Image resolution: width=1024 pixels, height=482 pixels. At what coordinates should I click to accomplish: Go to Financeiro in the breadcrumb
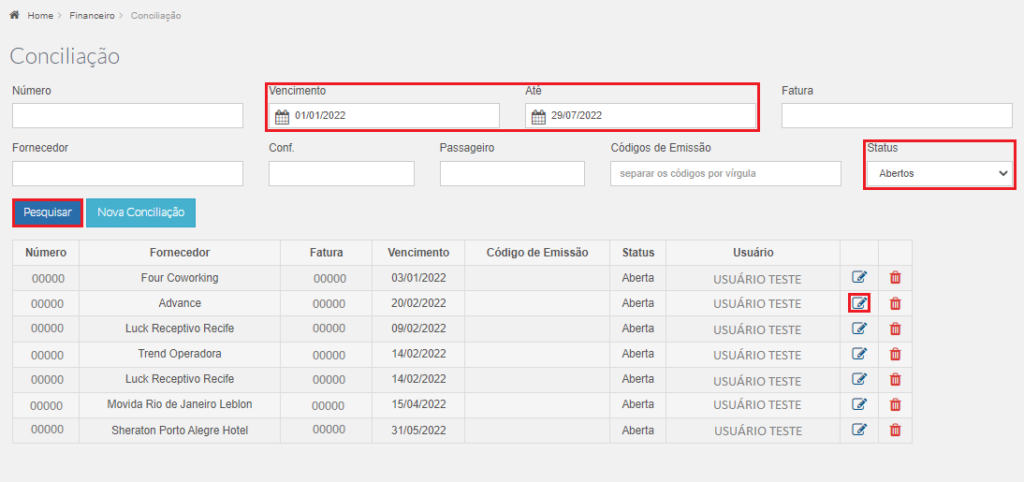tap(91, 16)
